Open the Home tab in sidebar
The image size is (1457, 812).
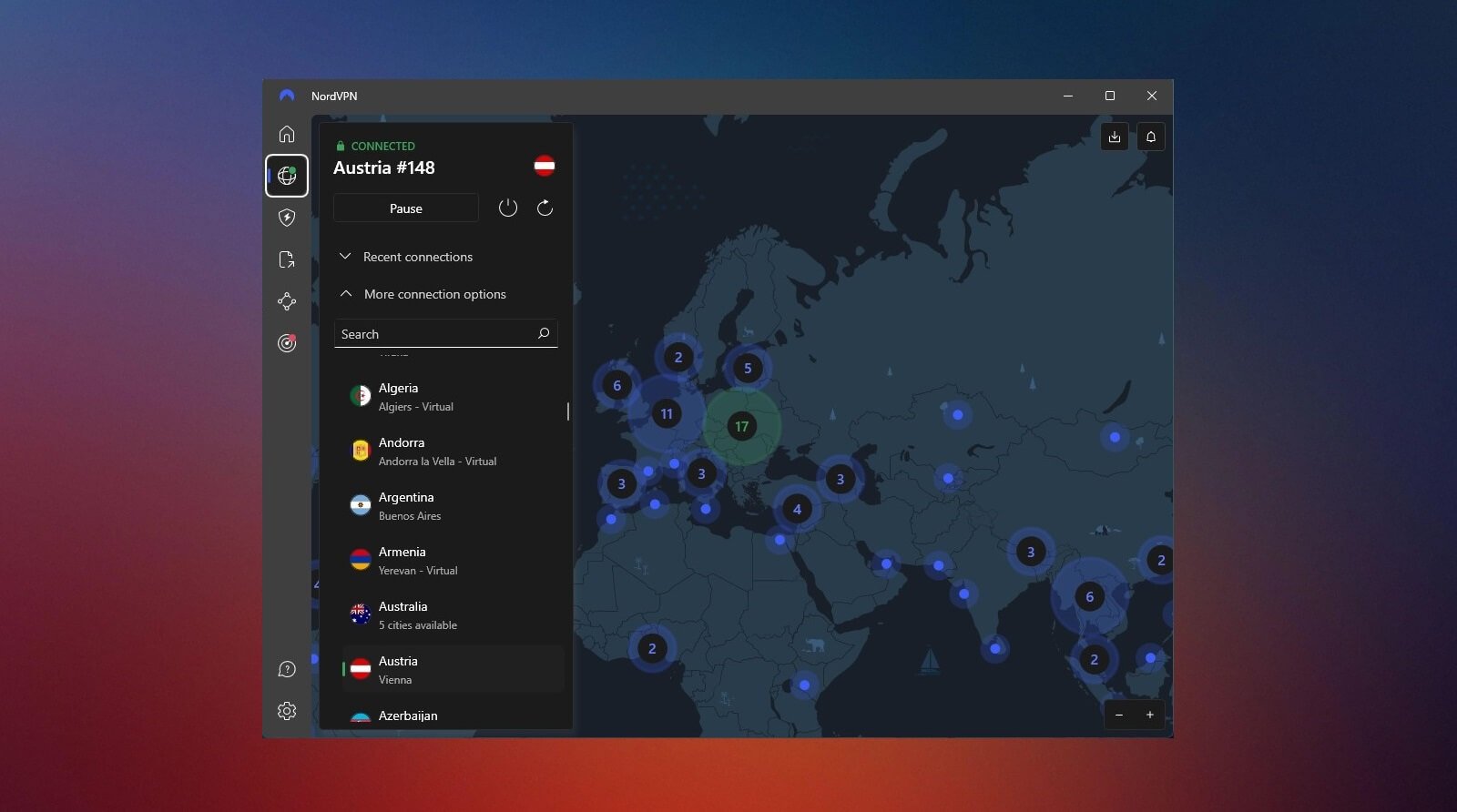coord(287,134)
